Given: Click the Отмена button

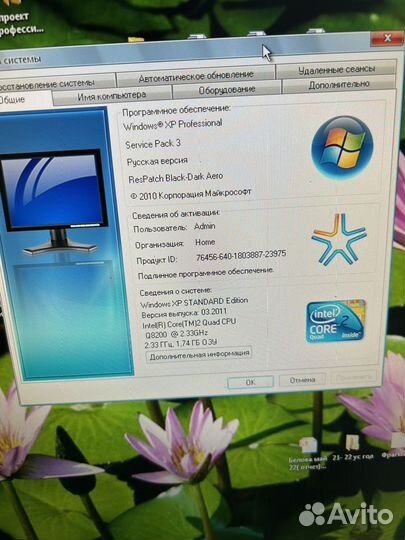Looking at the screenshot, I should point(302,380).
